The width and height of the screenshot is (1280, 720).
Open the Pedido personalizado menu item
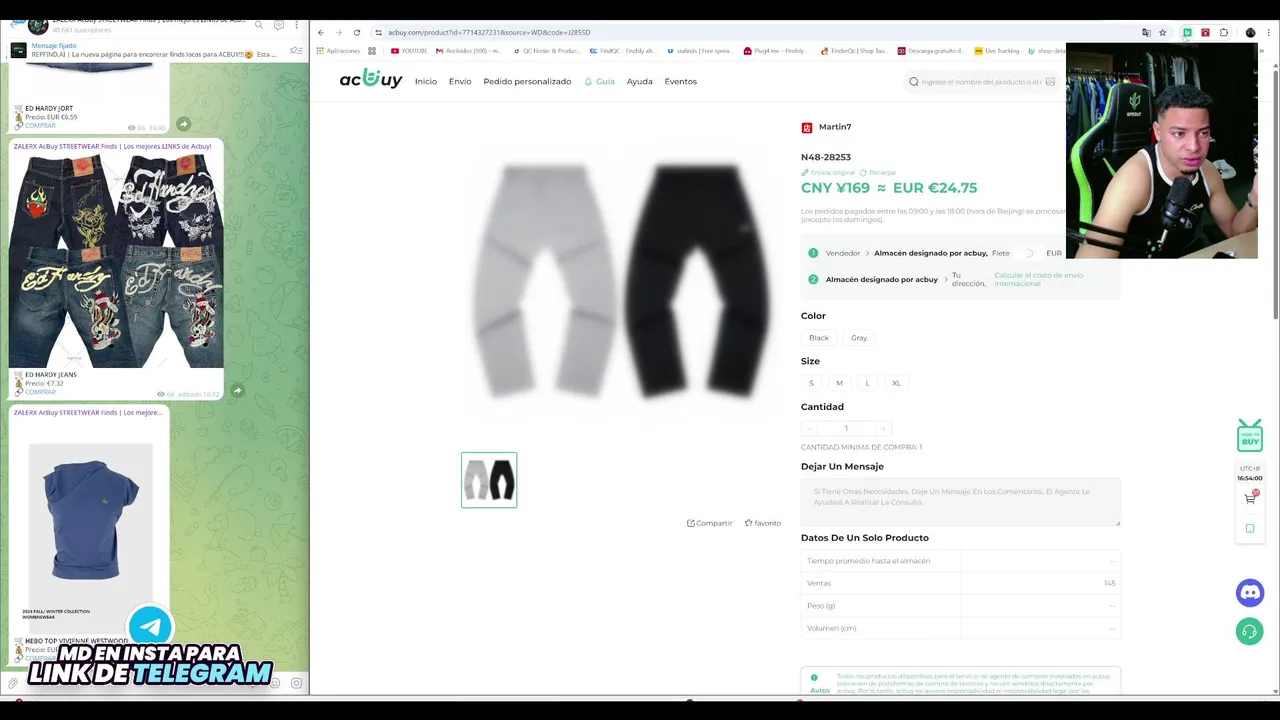[527, 81]
